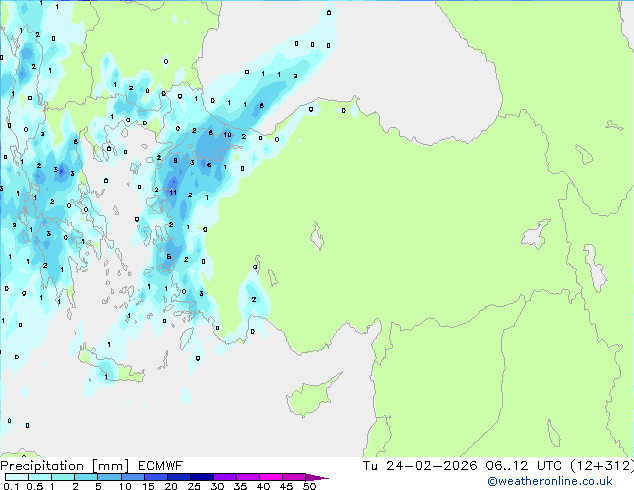Click the legend label '30'
The height and width of the screenshot is (490, 634).
(x=217, y=486)
